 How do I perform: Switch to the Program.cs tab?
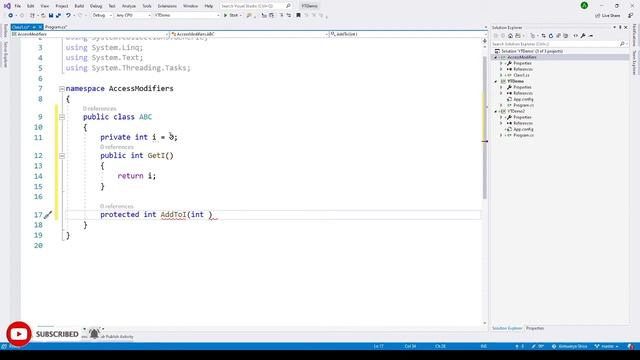click(x=56, y=27)
